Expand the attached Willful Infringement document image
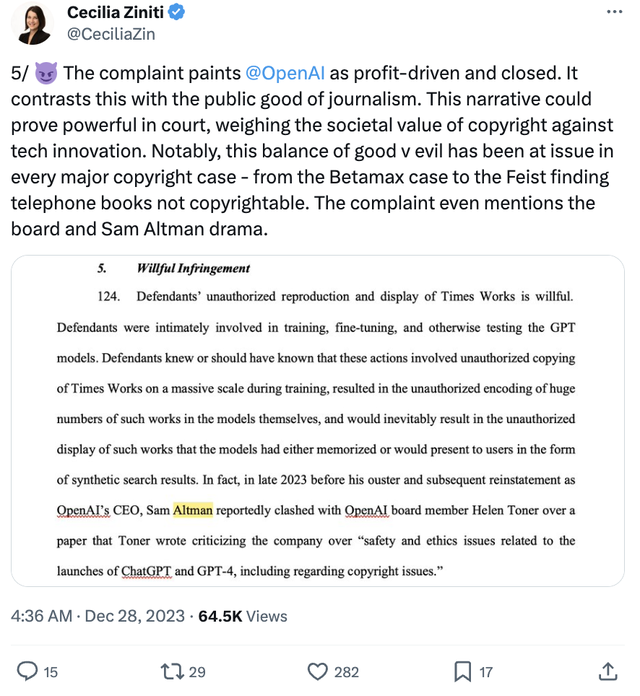The width and height of the screenshot is (640, 696). coord(316,421)
